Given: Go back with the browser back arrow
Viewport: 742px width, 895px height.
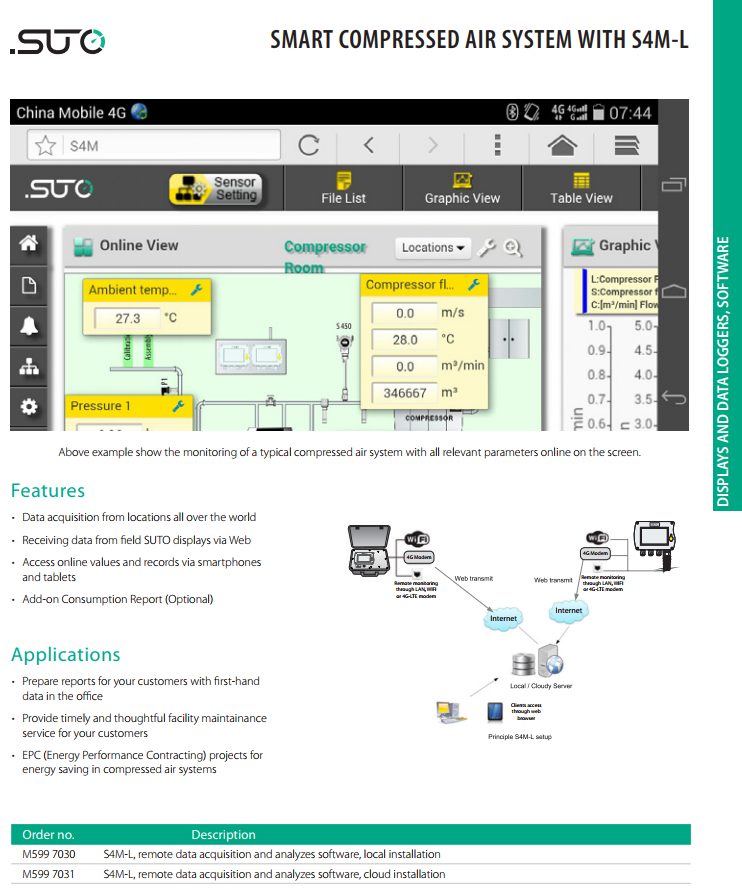Looking at the screenshot, I should [x=369, y=145].
